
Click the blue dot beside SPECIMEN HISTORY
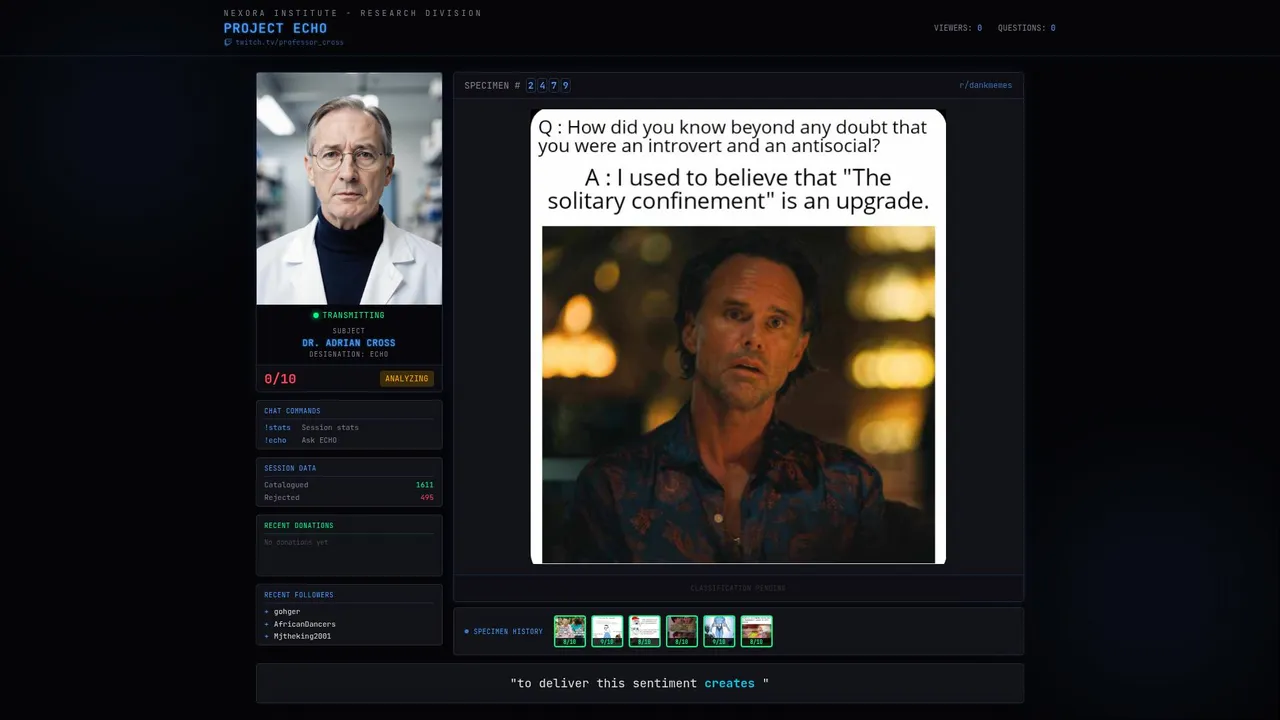pos(466,631)
